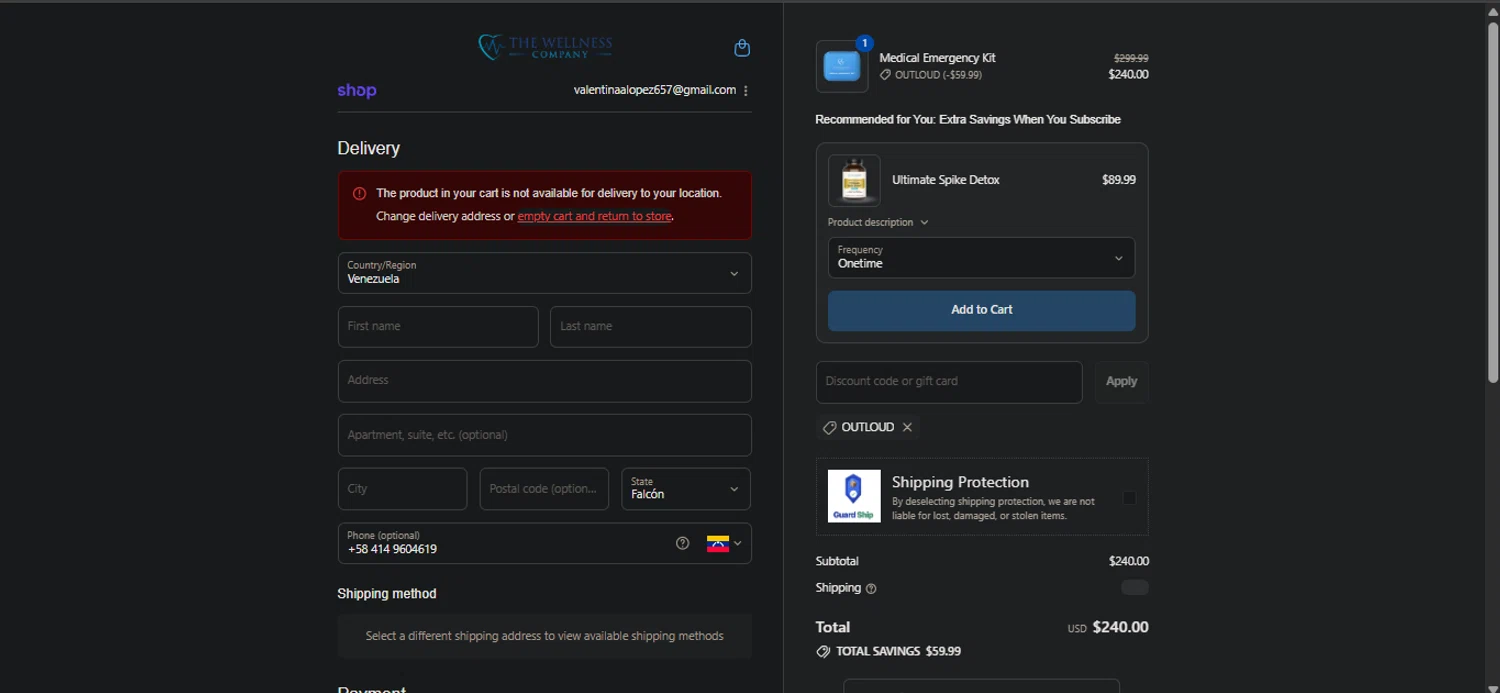
Task: Open the Frequency dropdown set to Onetime
Action: click(981, 258)
